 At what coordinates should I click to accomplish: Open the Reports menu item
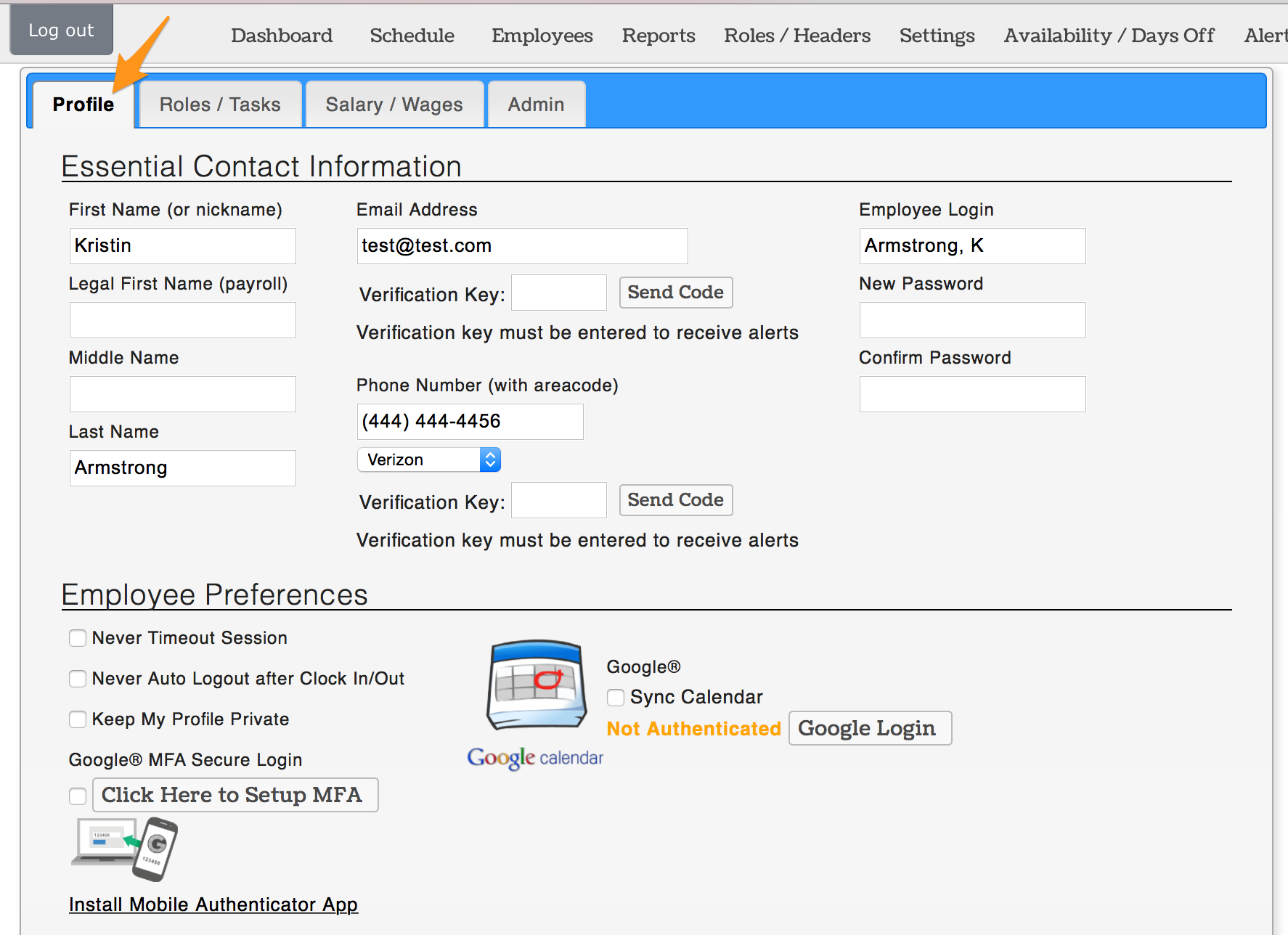click(659, 36)
